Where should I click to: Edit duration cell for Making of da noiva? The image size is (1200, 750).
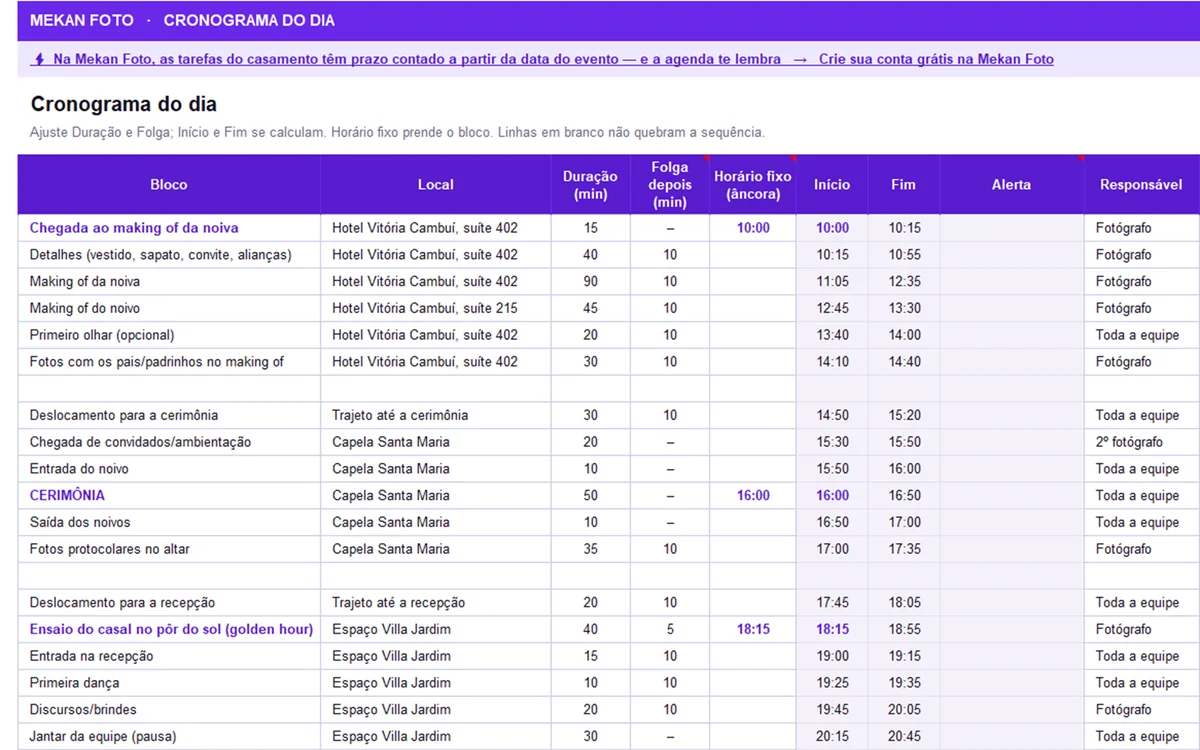[590, 281]
